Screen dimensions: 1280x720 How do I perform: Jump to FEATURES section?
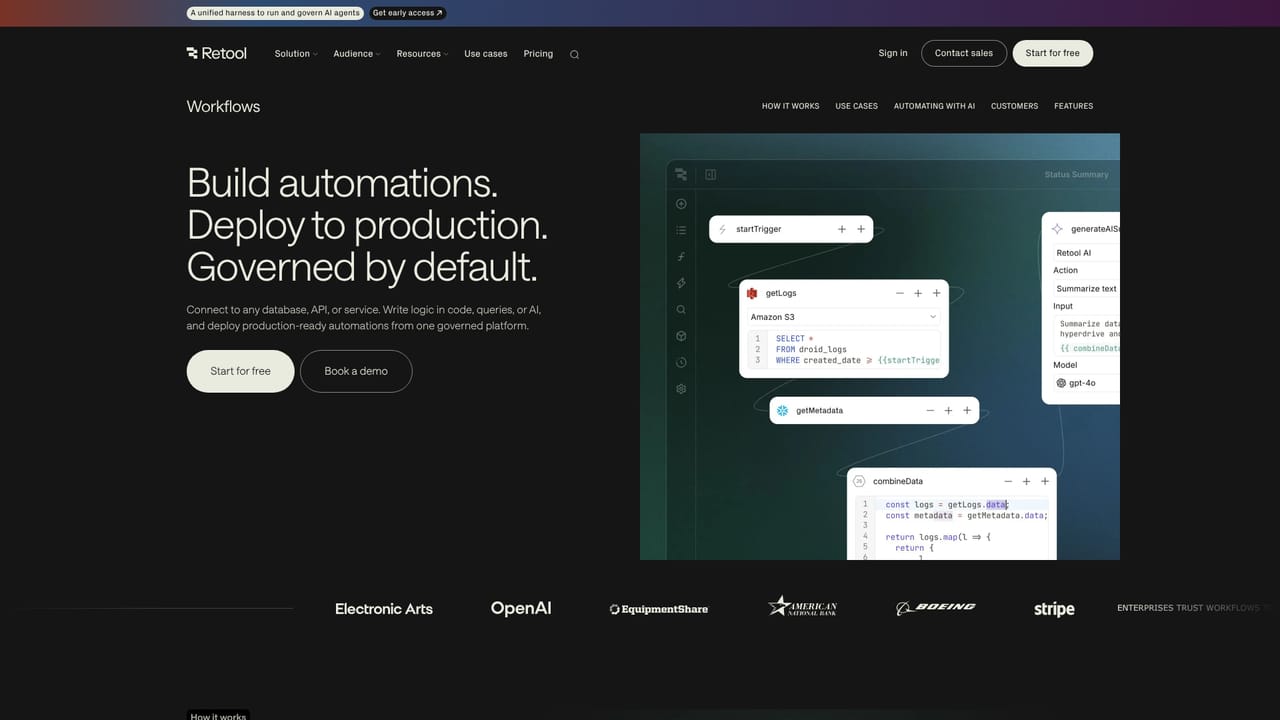pos(1073,106)
